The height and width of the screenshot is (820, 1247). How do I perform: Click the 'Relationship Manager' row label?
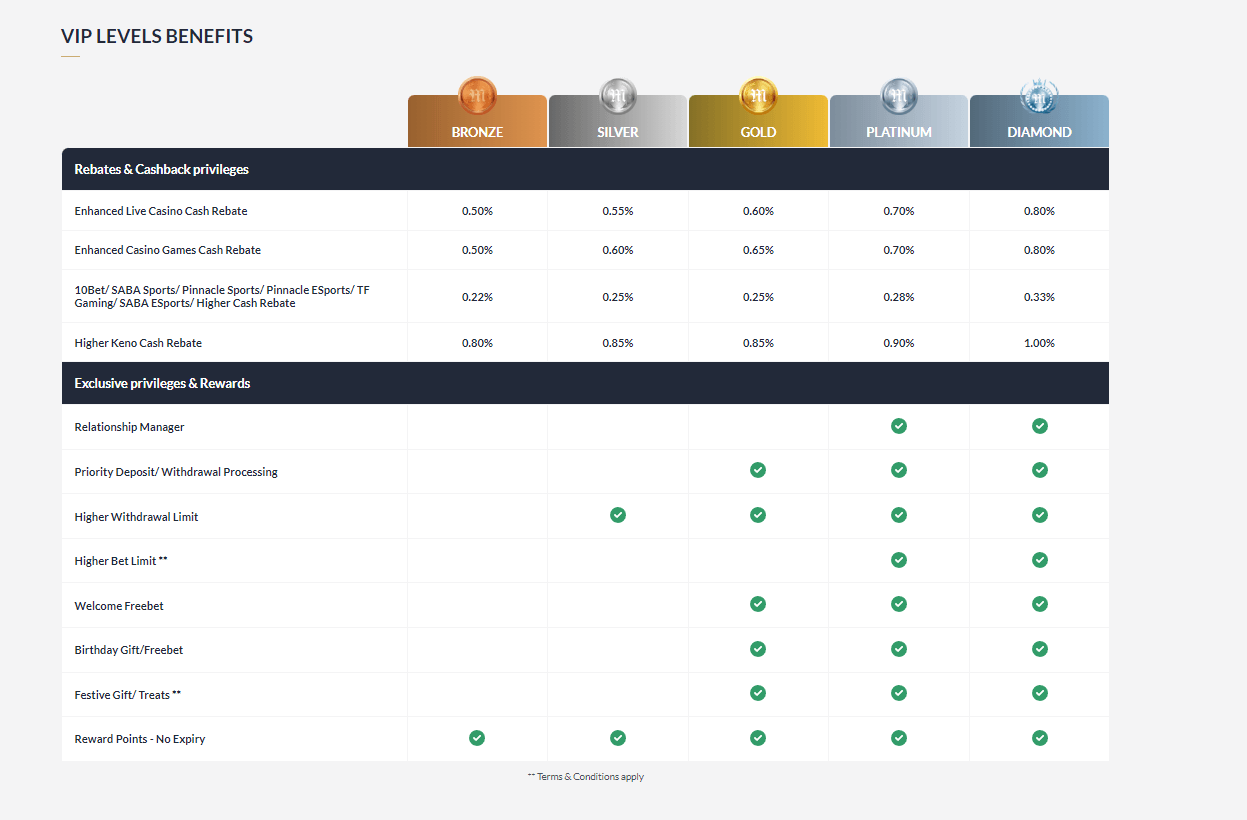pos(129,427)
